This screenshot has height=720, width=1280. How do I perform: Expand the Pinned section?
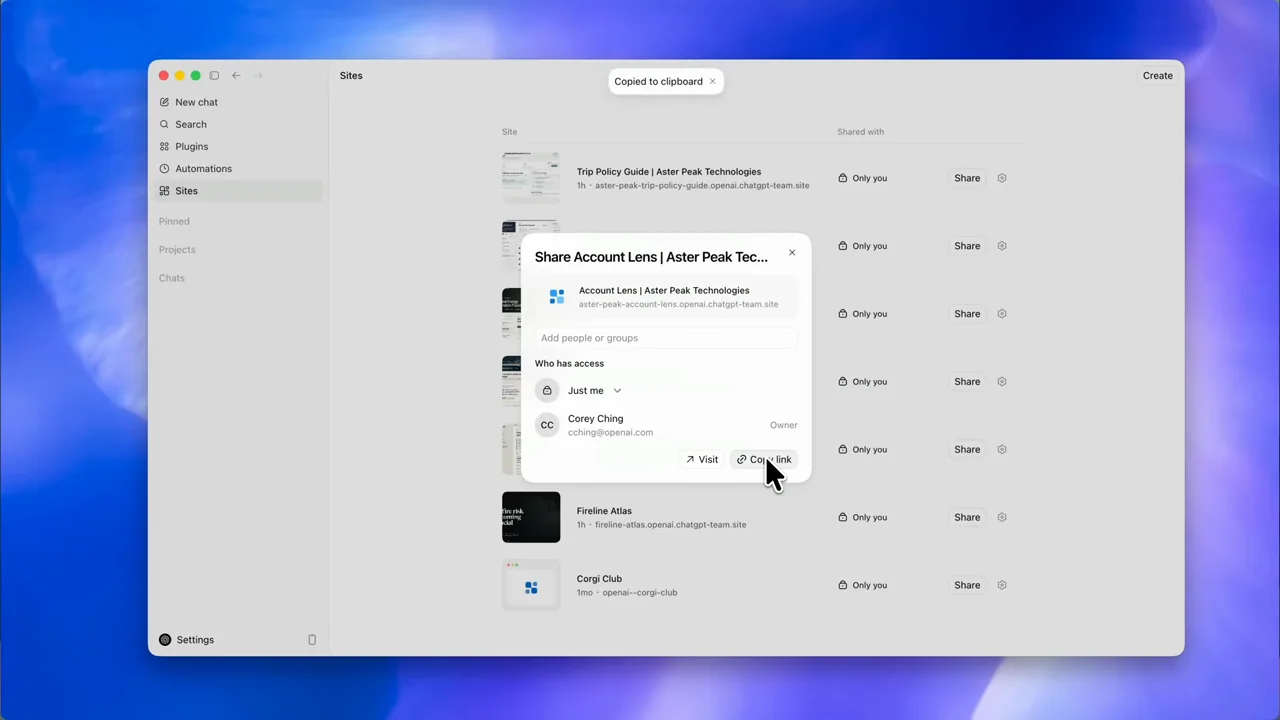tap(174, 221)
